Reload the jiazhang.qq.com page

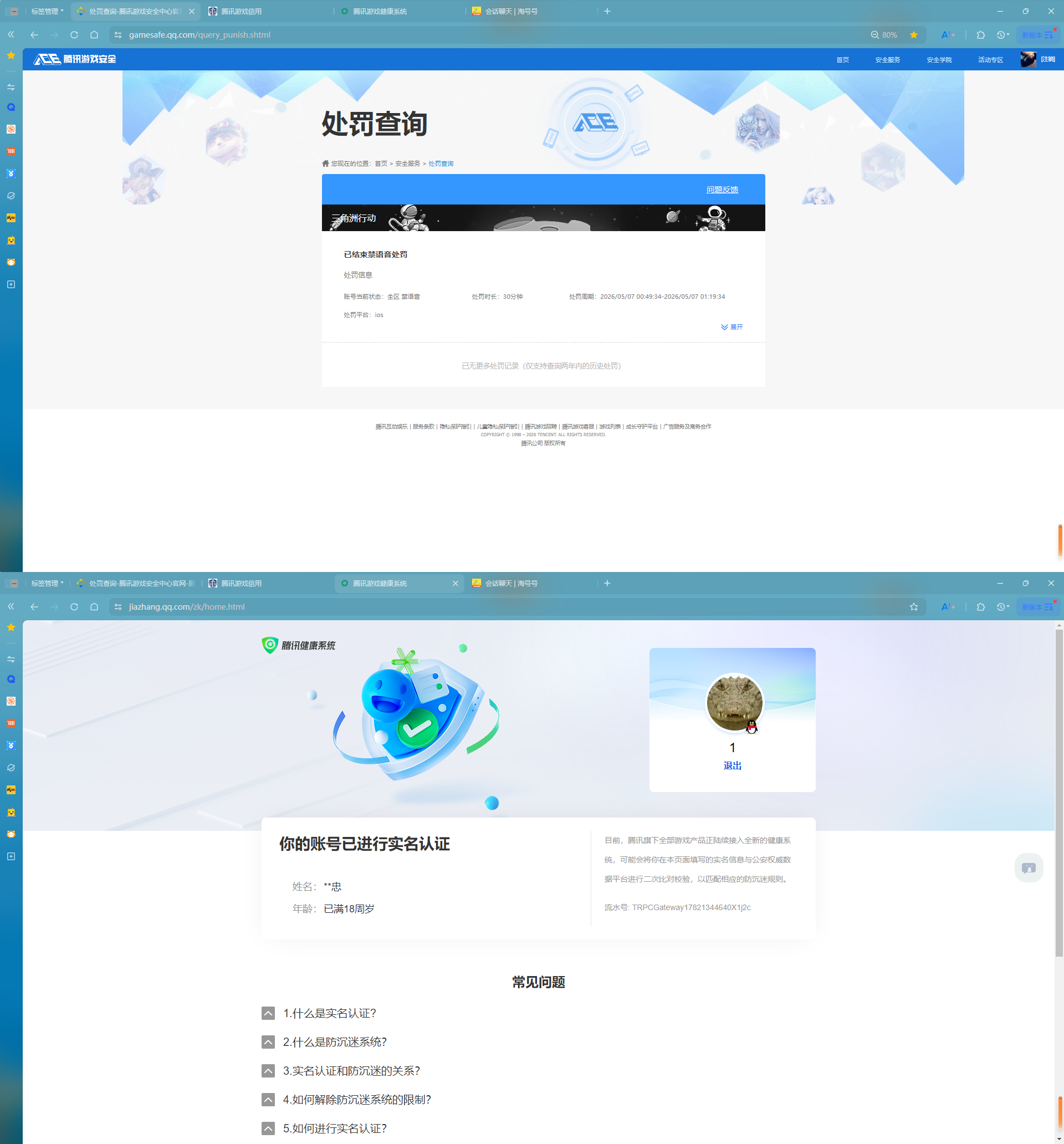click(x=74, y=606)
